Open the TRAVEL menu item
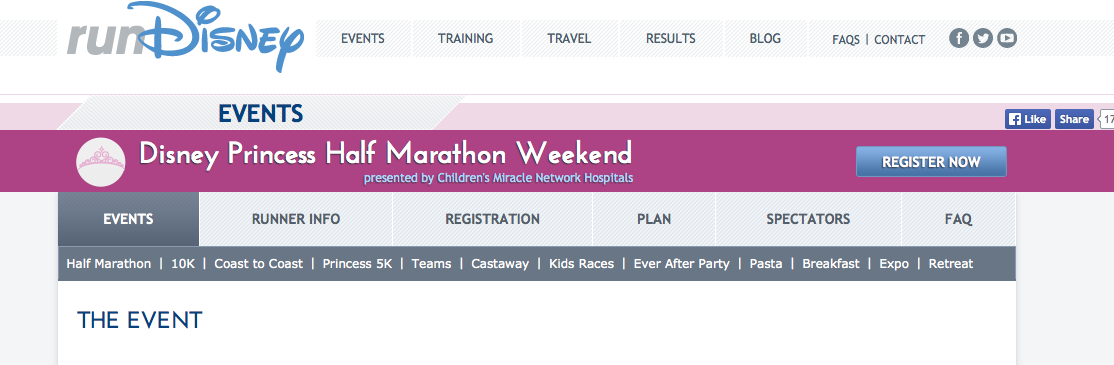1114x365 pixels. click(569, 38)
